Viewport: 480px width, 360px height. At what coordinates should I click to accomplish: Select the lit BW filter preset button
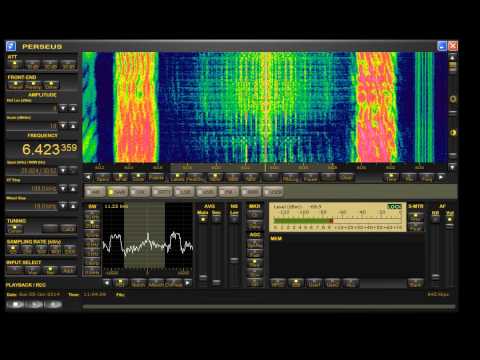coord(92,223)
